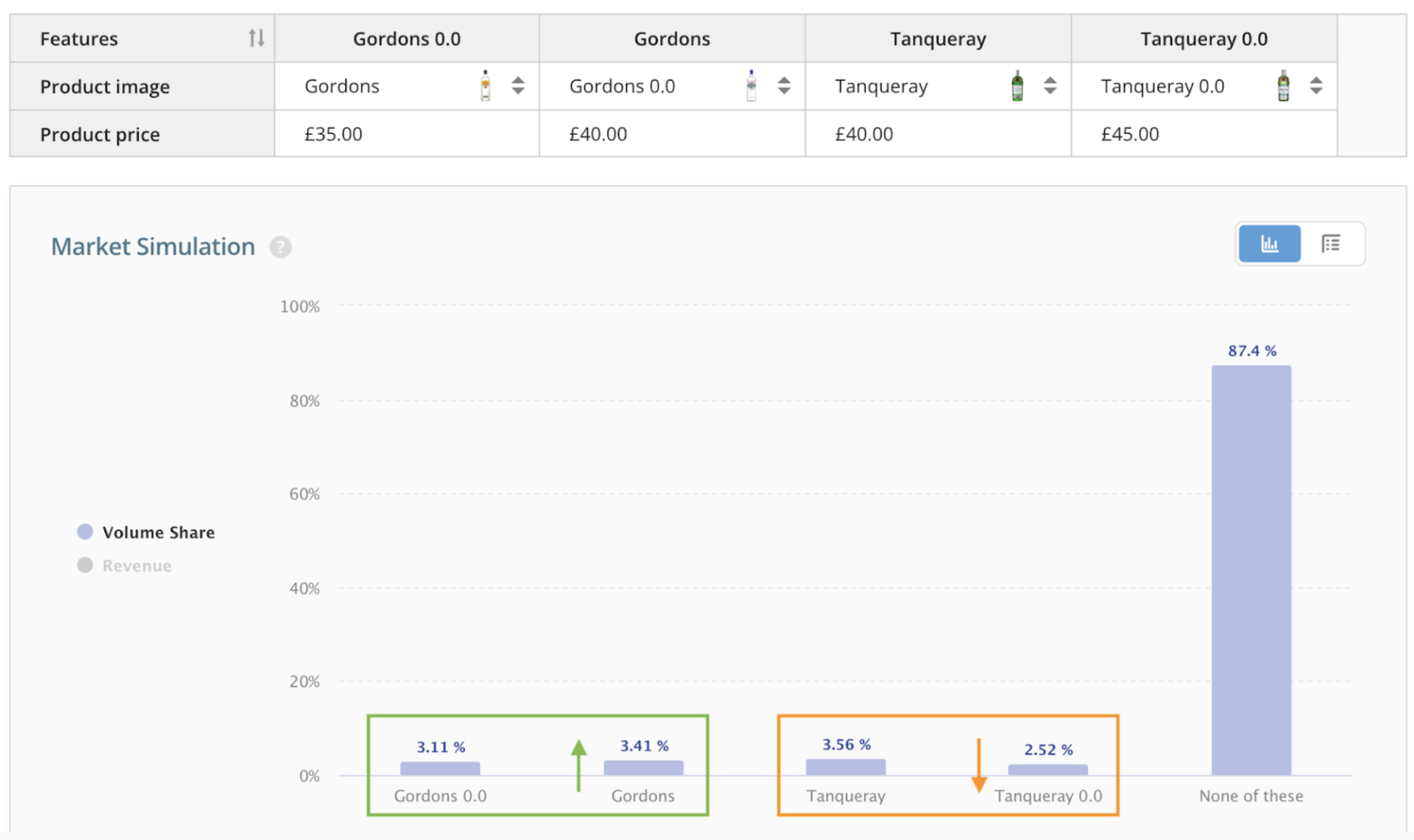Click the Tanqueray 0.0 bottle thumbnail
The image size is (1414, 840).
pyautogui.click(x=1284, y=86)
